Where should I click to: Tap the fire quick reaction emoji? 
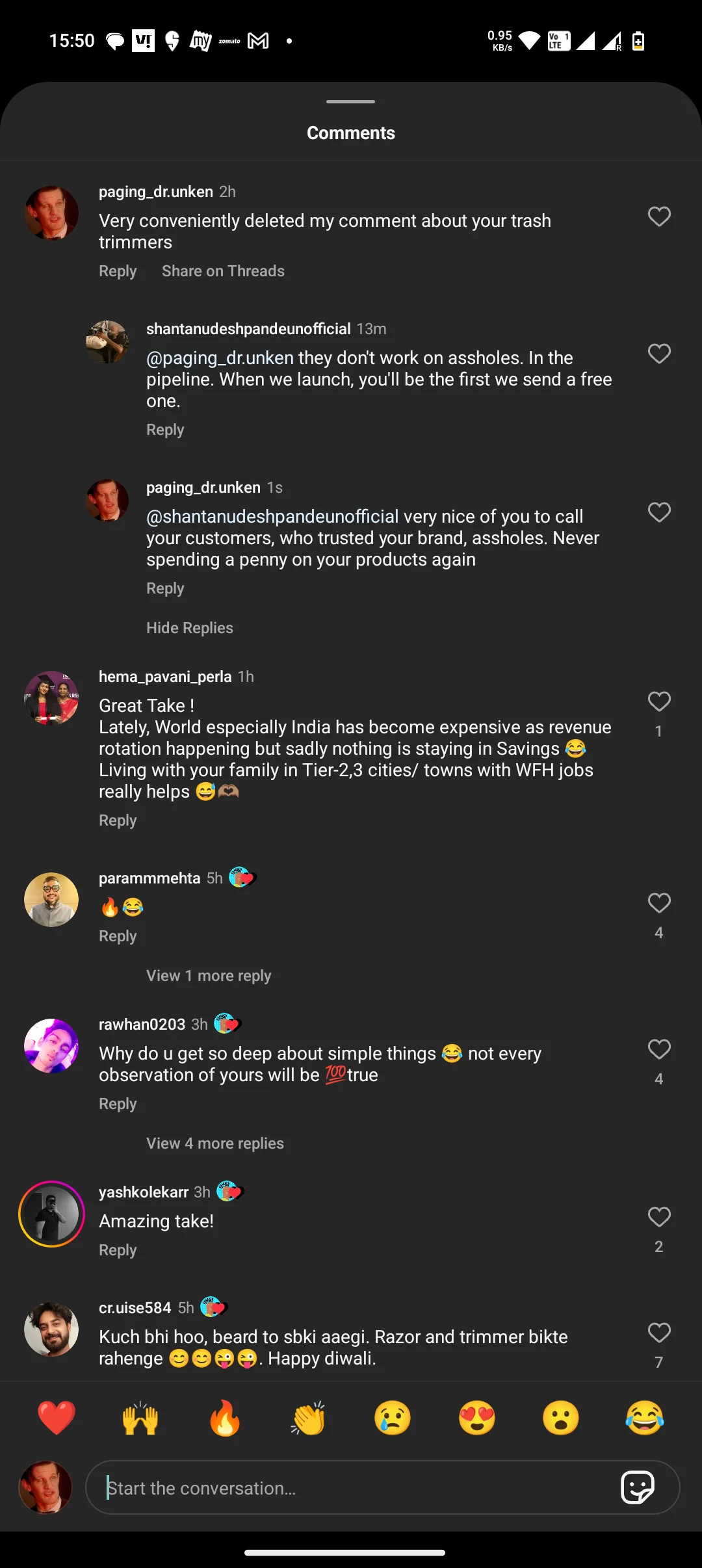click(225, 1418)
